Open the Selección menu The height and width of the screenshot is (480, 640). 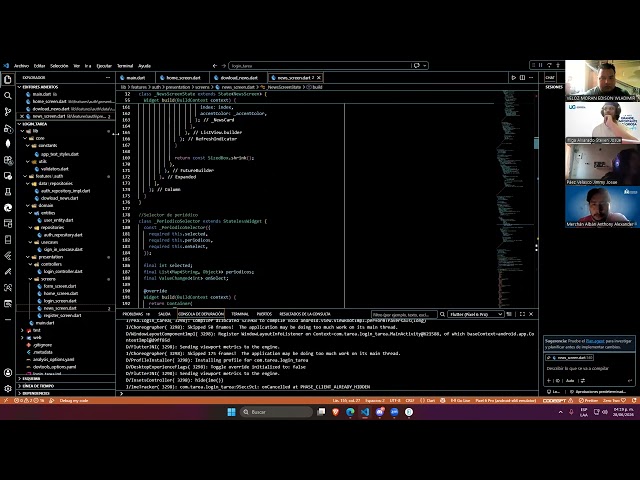(59, 66)
